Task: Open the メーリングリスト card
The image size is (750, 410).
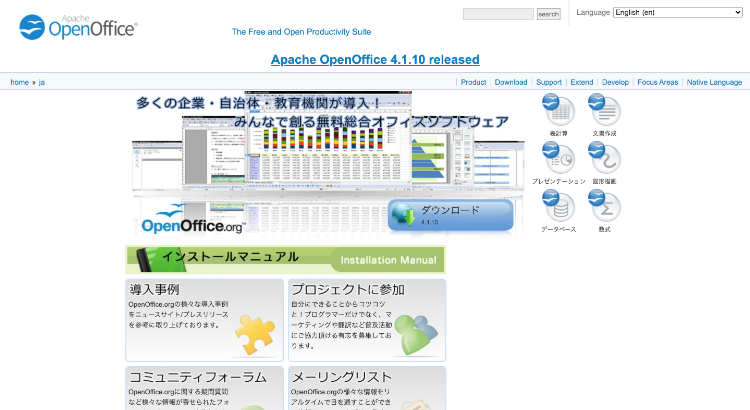Action: (367, 388)
